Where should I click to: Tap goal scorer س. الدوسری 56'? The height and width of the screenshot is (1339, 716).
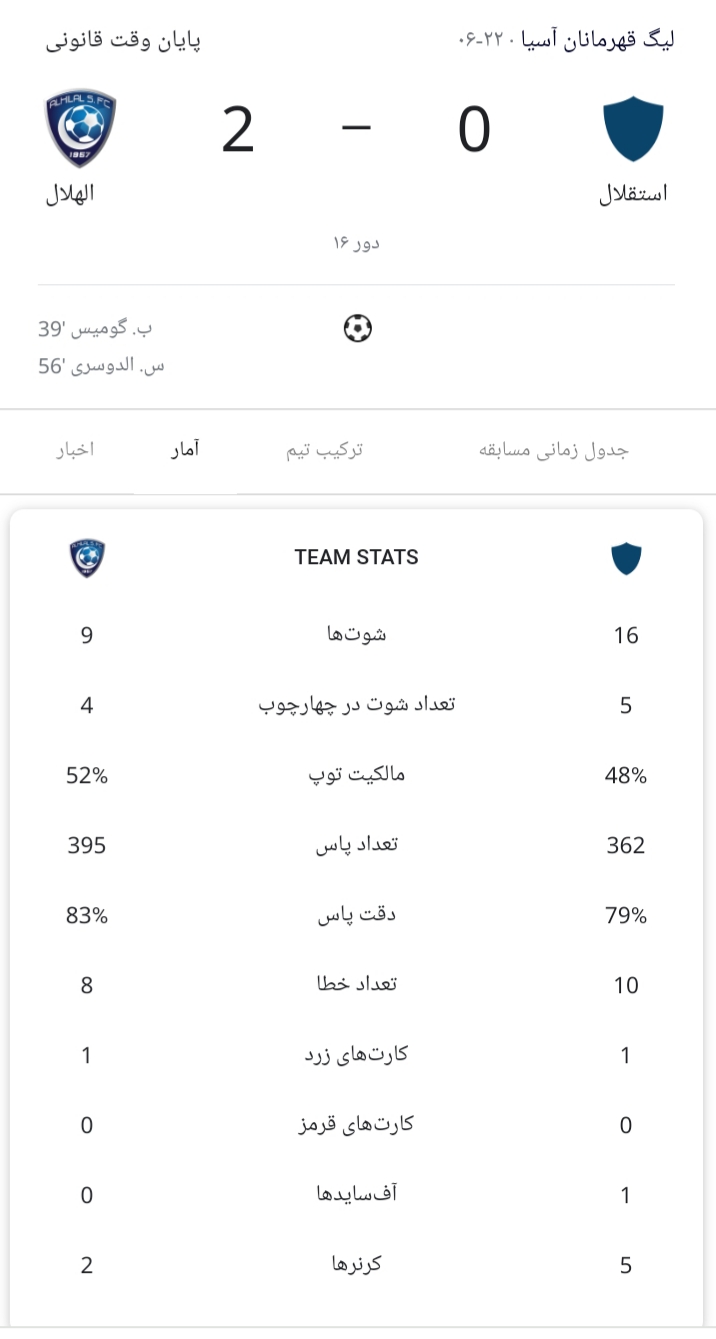pos(101,366)
